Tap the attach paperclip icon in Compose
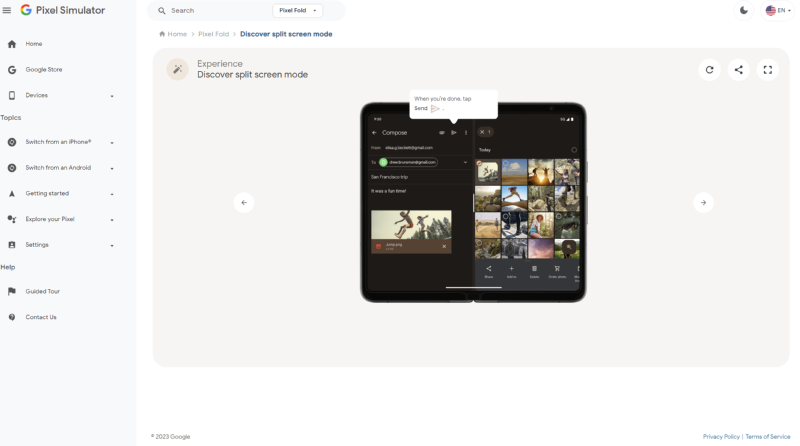This screenshot has height=446, width=800. pos(441,132)
